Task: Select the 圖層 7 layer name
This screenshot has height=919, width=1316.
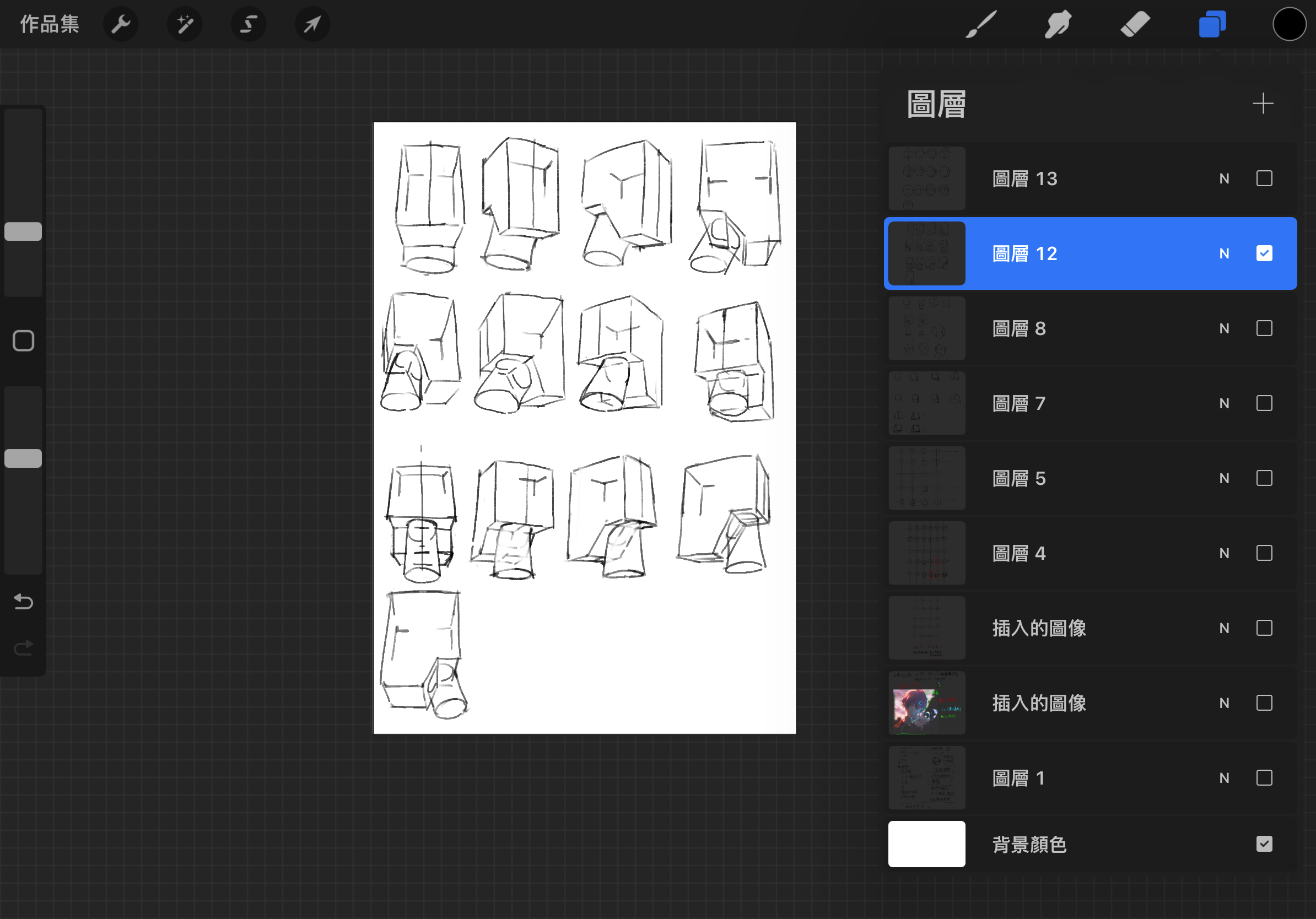Action: [1019, 403]
